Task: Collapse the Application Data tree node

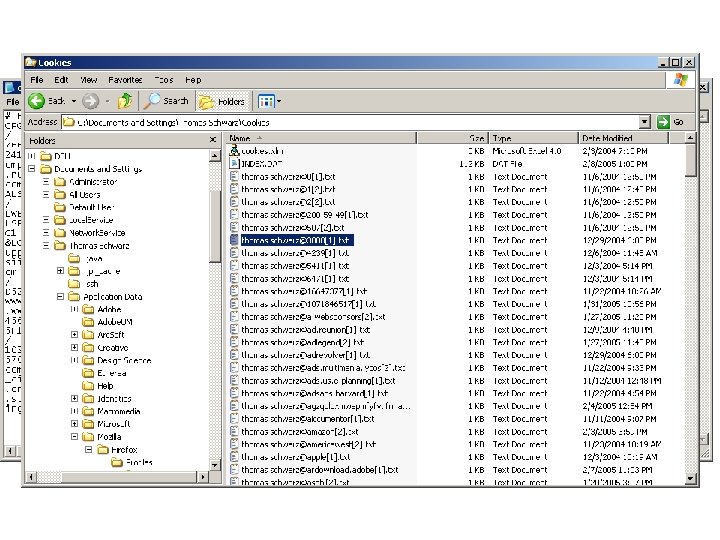Action: coord(60,297)
